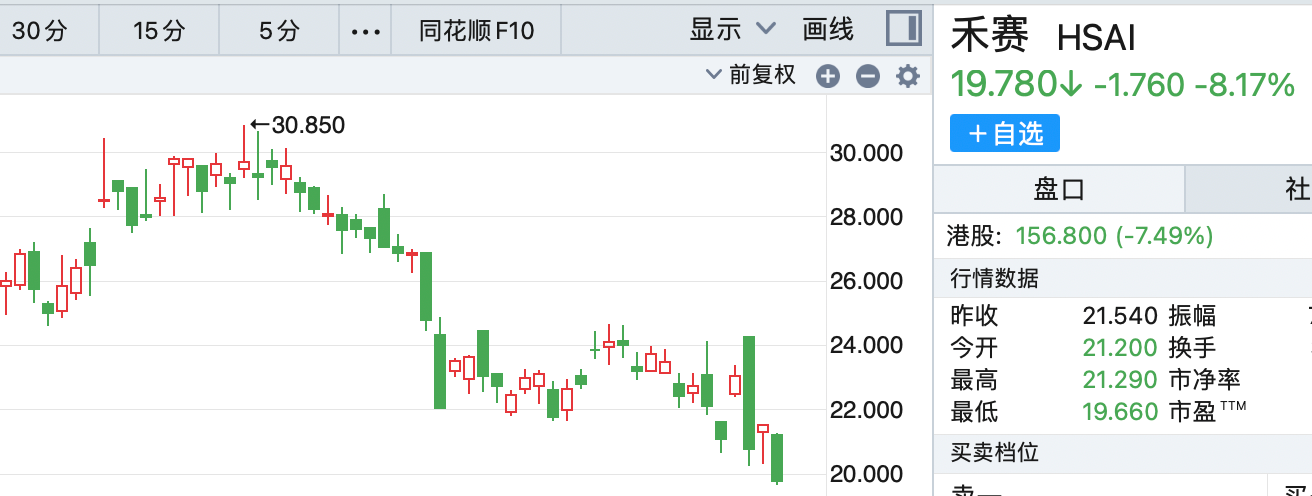Click the 30.850 high price marker
Image resolution: width=1312 pixels, height=496 pixels.
coord(298,125)
